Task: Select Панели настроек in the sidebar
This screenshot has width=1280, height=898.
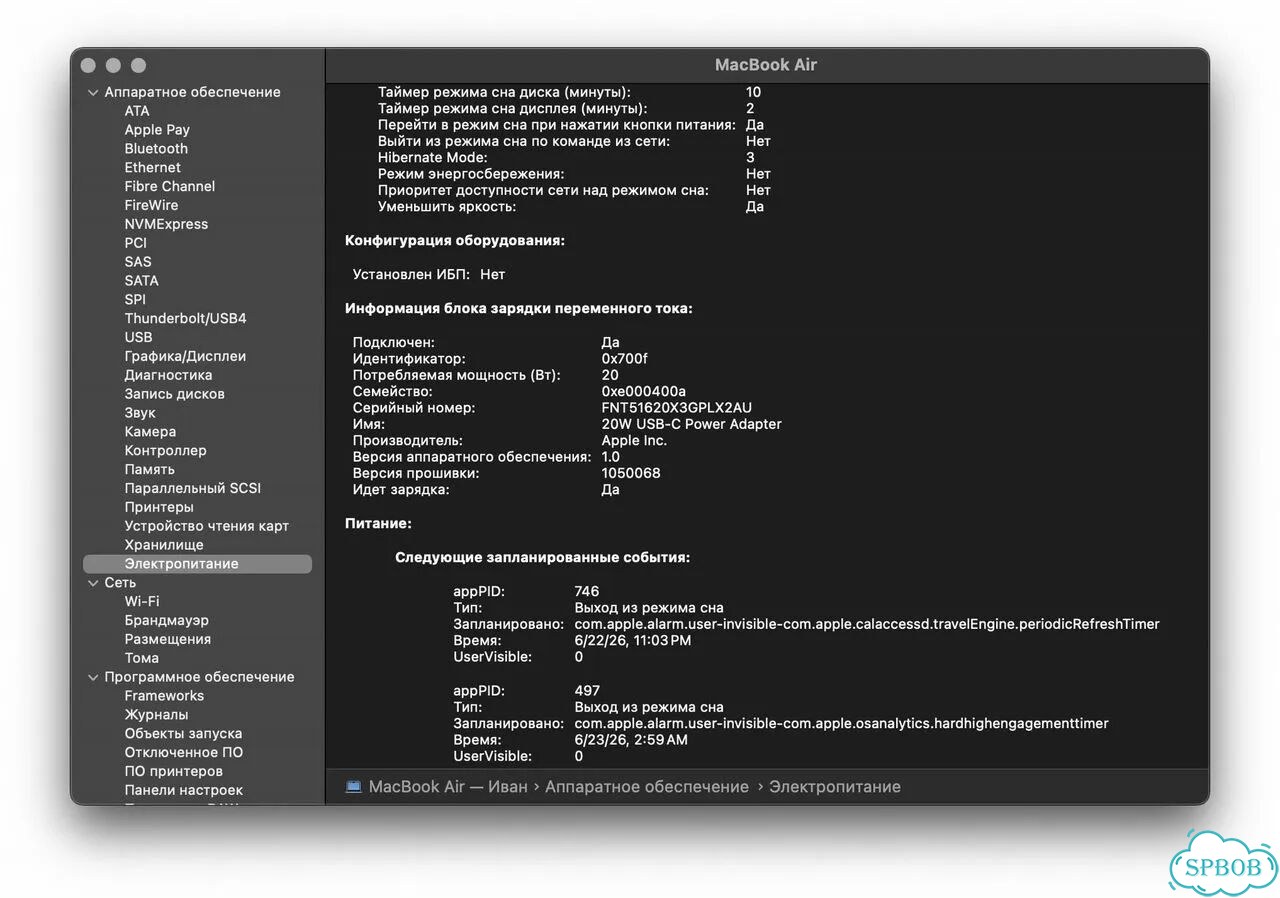Action: [x=184, y=790]
